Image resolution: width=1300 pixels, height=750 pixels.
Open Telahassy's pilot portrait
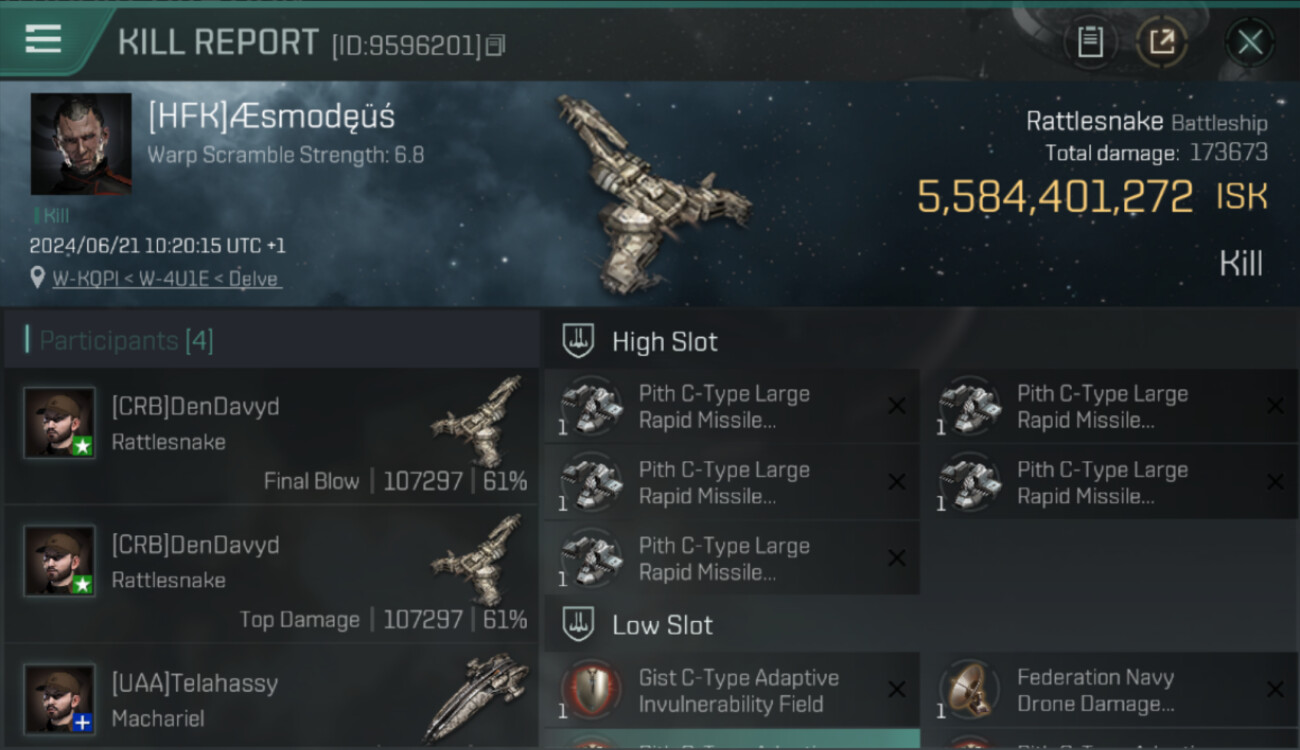[60, 698]
